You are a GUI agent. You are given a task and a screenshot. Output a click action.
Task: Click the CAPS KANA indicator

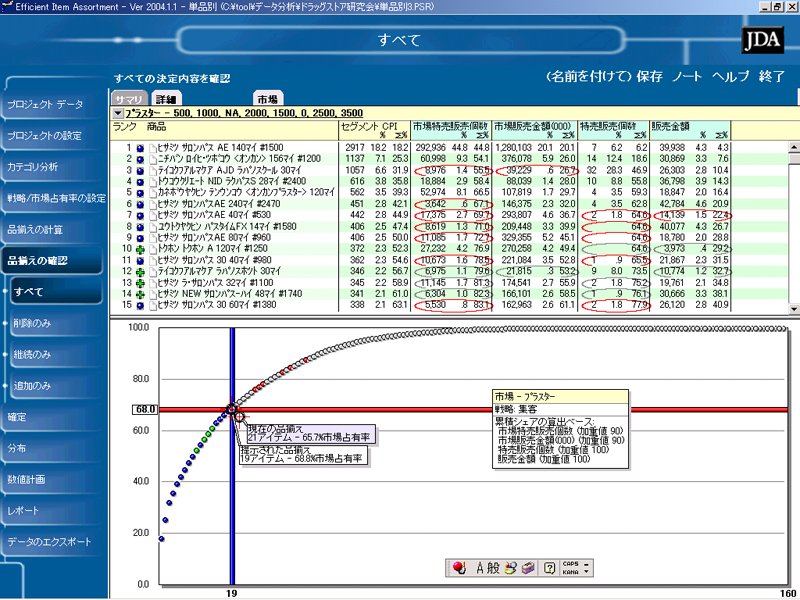click(570, 568)
